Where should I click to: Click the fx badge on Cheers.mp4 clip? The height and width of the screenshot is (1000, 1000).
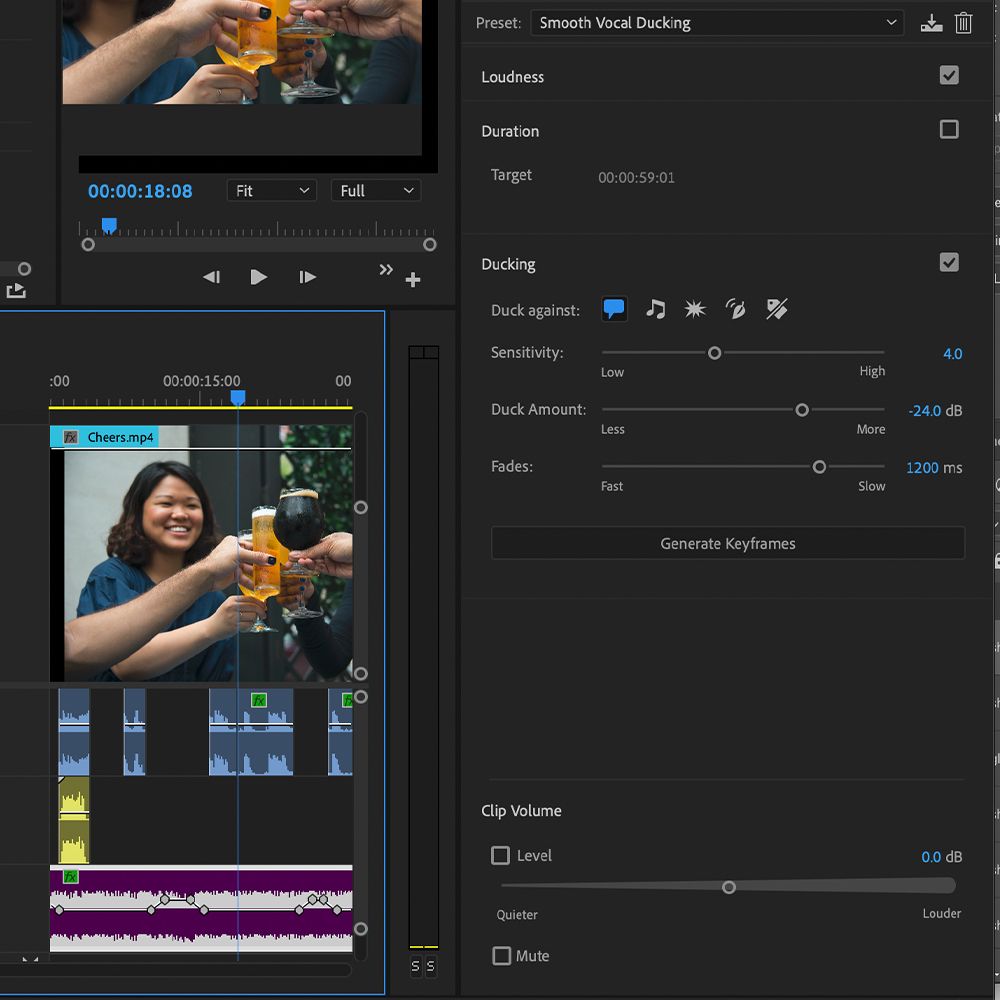[70, 437]
